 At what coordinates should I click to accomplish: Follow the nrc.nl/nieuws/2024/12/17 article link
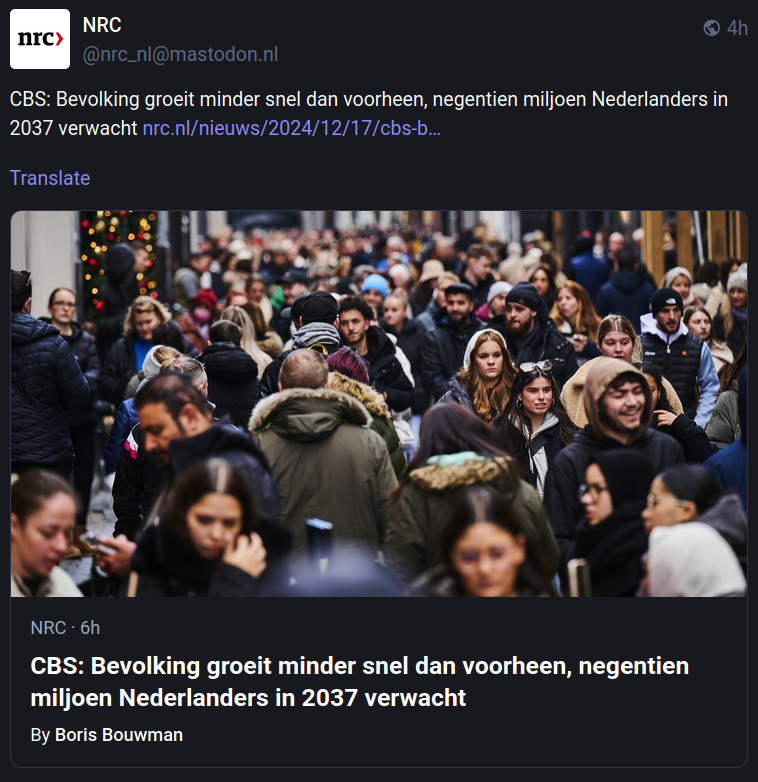291,128
